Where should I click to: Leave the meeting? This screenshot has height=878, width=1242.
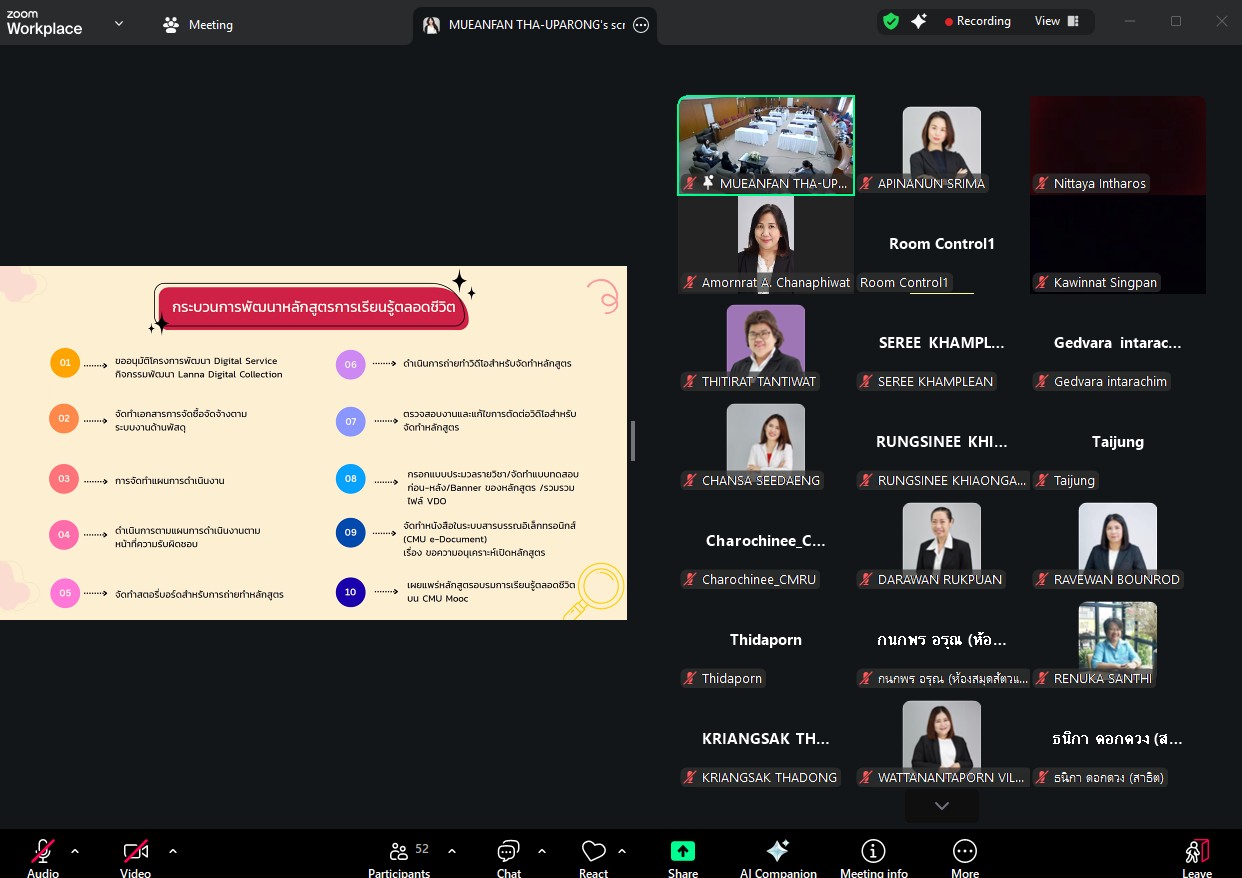(1196, 858)
